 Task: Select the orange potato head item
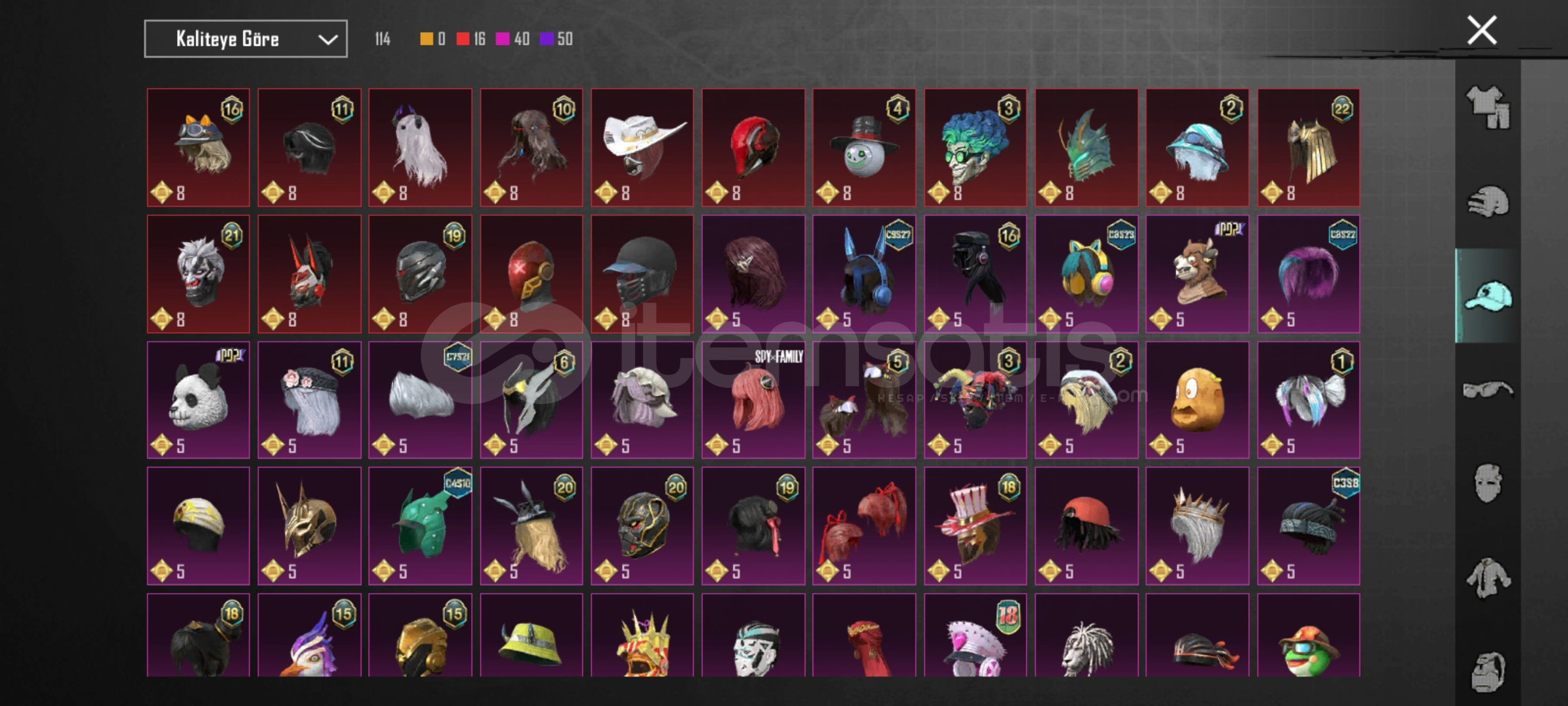(1198, 399)
